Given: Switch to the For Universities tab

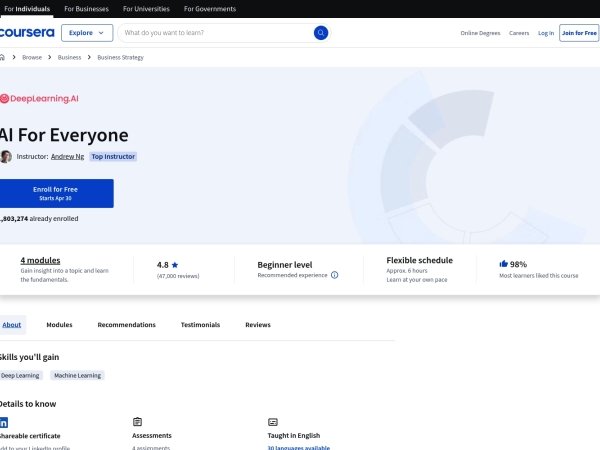Looking at the screenshot, I should pos(146,9).
